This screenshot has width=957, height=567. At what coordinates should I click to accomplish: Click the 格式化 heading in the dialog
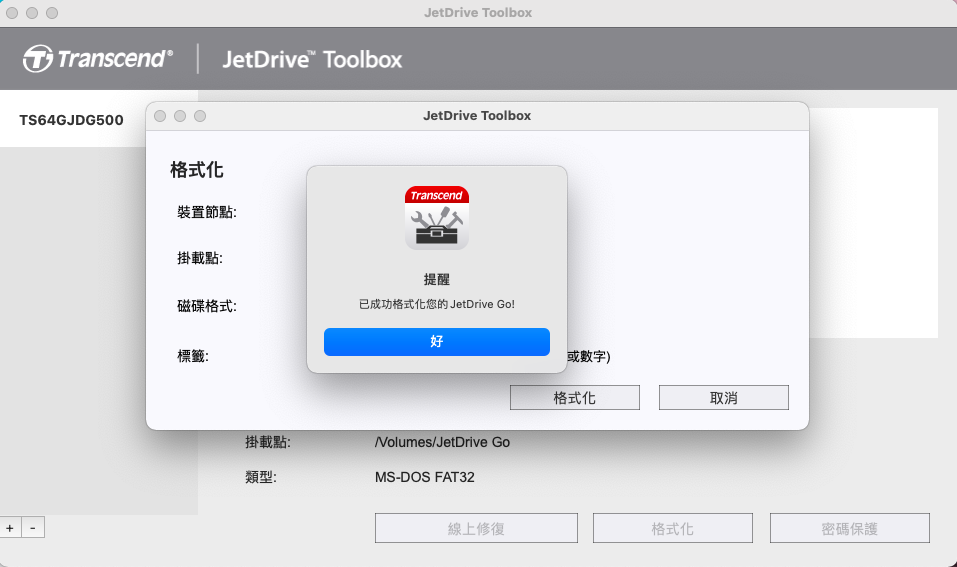click(x=197, y=170)
